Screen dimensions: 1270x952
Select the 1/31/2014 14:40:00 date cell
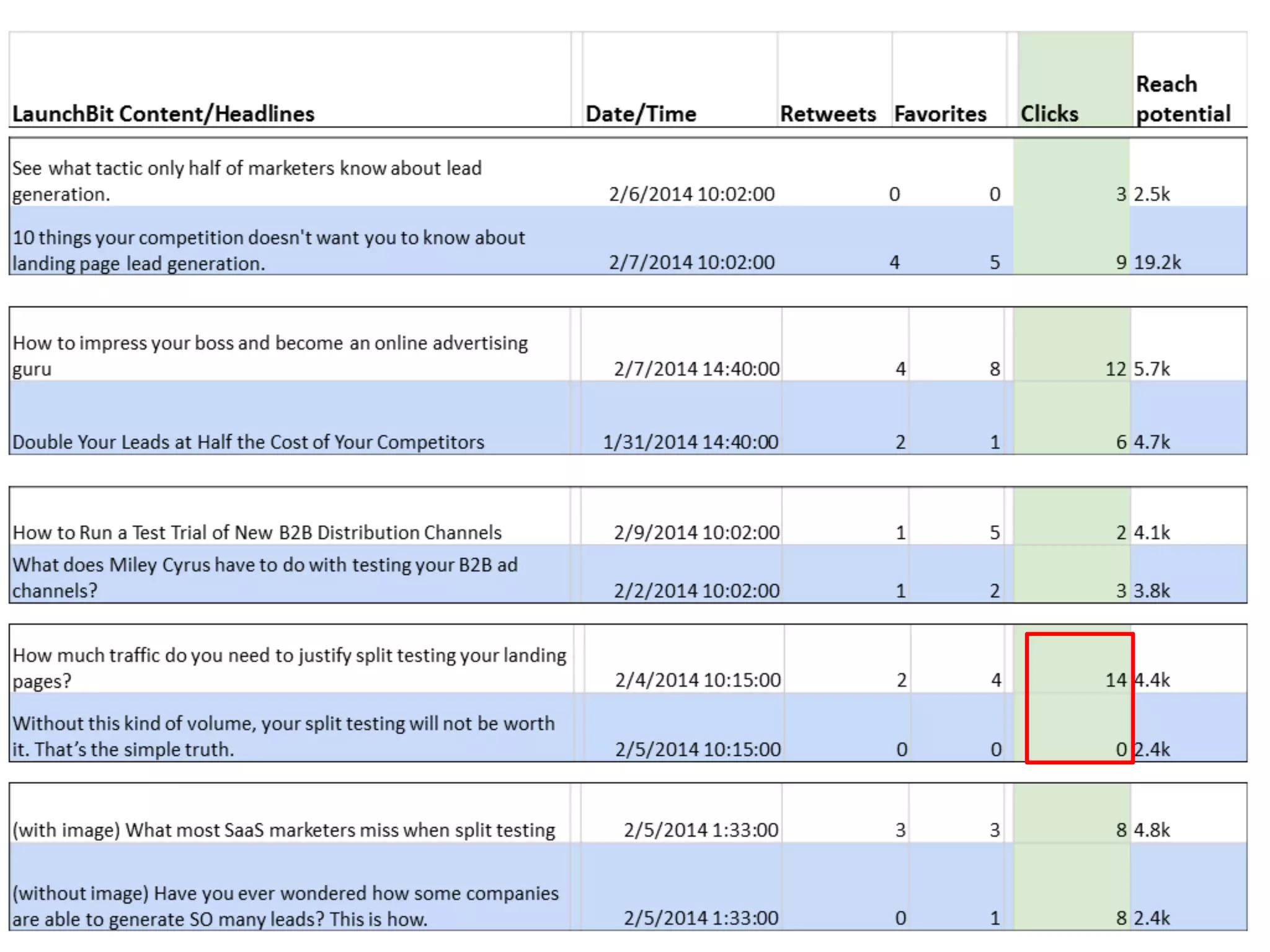690,442
